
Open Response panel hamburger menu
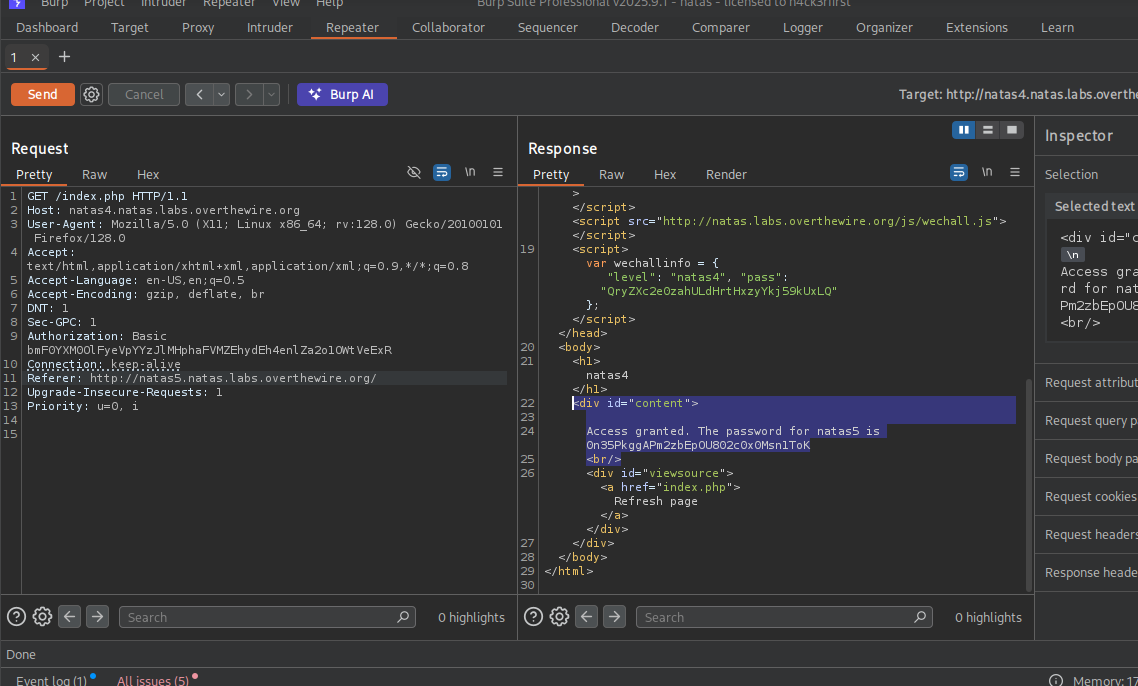(1015, 172)
